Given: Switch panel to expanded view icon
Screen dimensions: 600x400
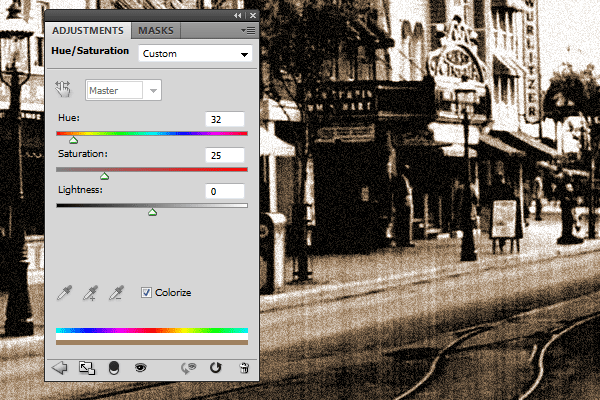Looking at the screenshot, I should click(x=87, y=368).
